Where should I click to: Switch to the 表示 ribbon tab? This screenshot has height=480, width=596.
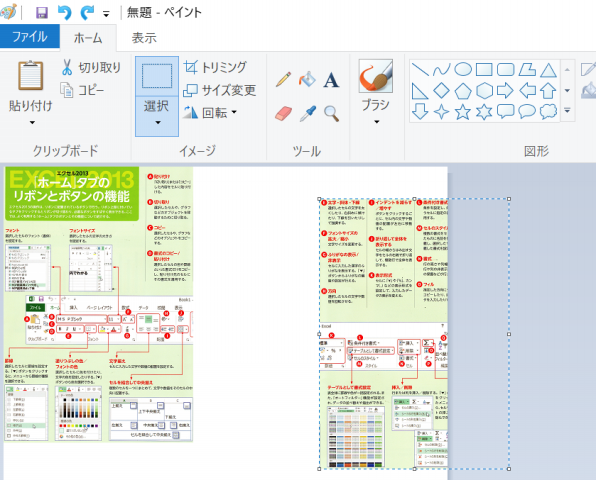pos(144,38)
